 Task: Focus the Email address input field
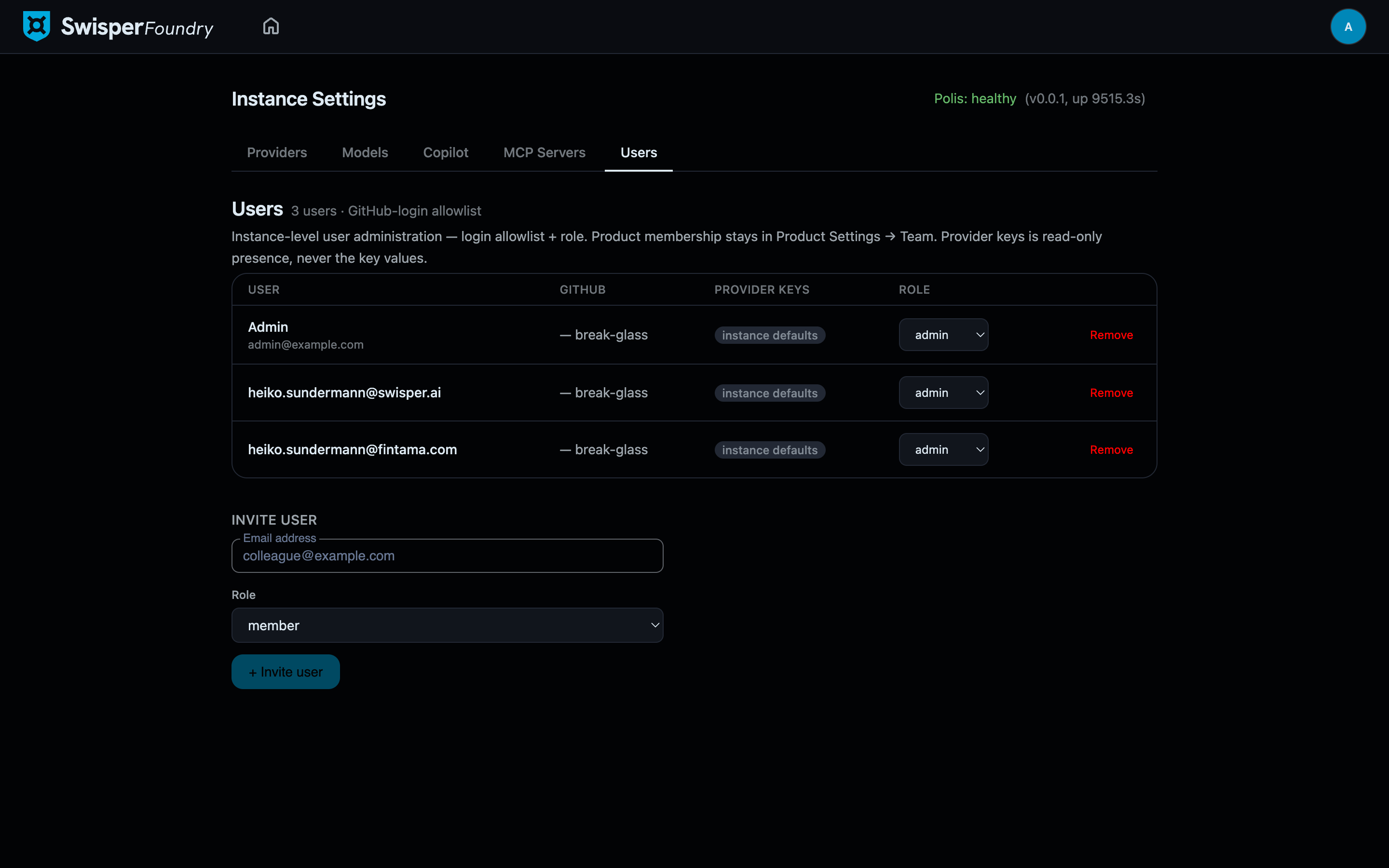(447, 556)
